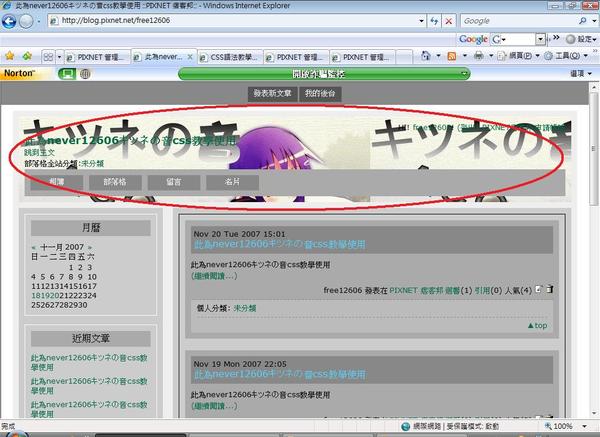Click the Print icon in command bar
This screenshot has height=437, width=600.
coord(478,56)
